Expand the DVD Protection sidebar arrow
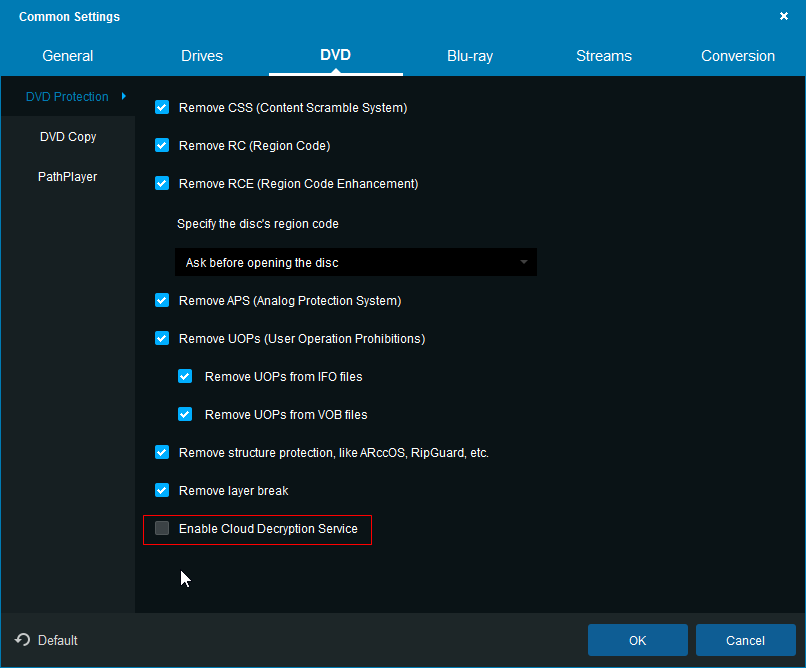The image size is (806, 668). [x=123, y=97]
